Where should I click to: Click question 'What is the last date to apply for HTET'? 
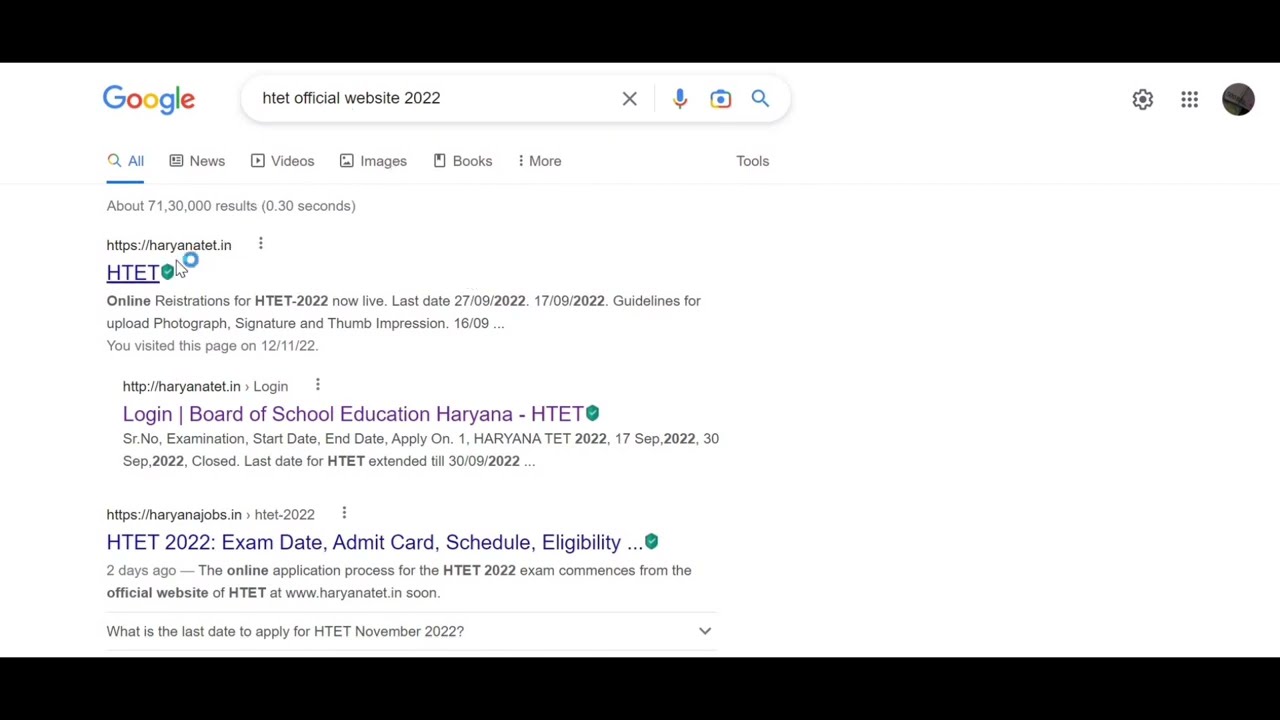pos(285,631)
